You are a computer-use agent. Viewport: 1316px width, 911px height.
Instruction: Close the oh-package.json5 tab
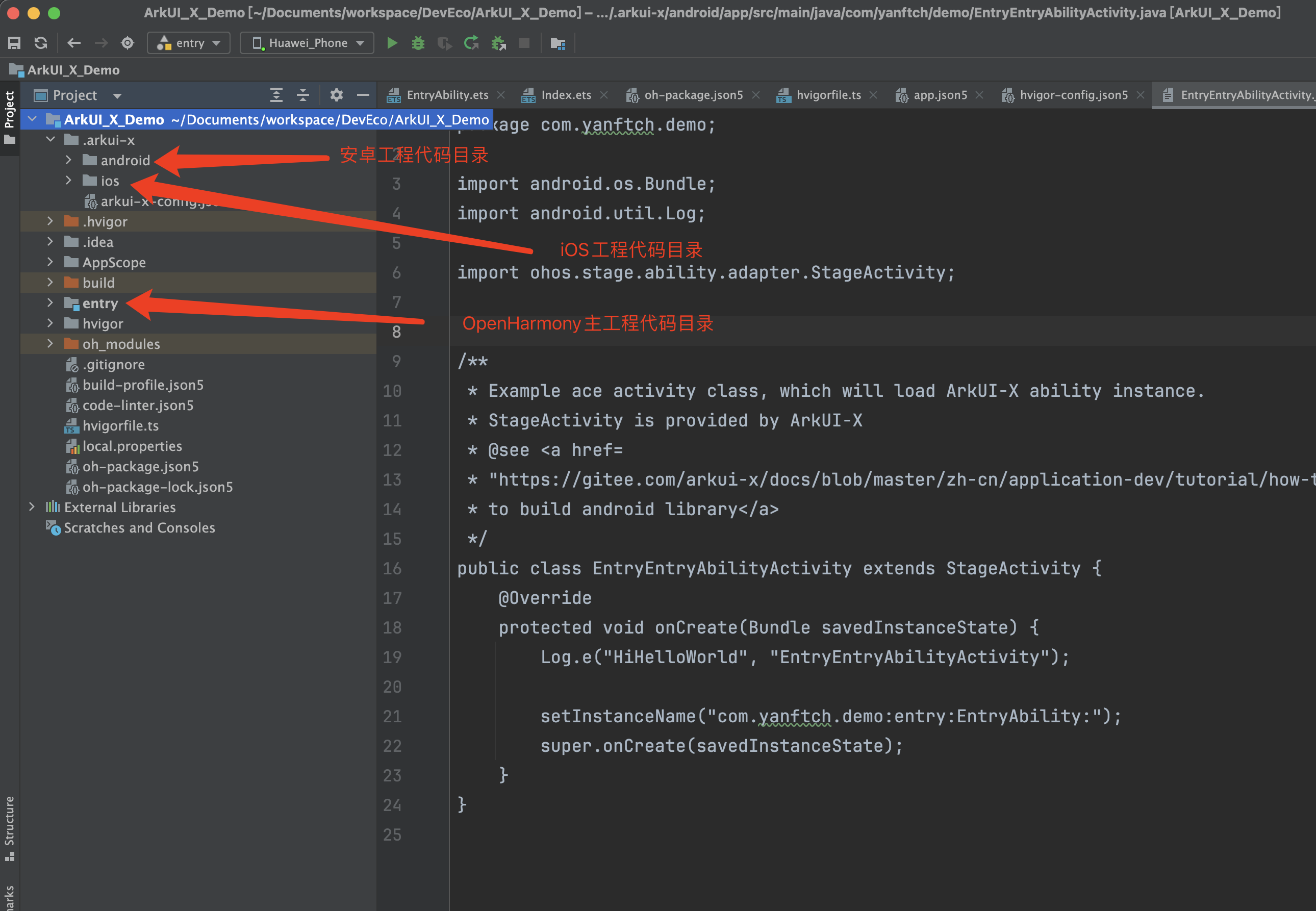point(755,95)
